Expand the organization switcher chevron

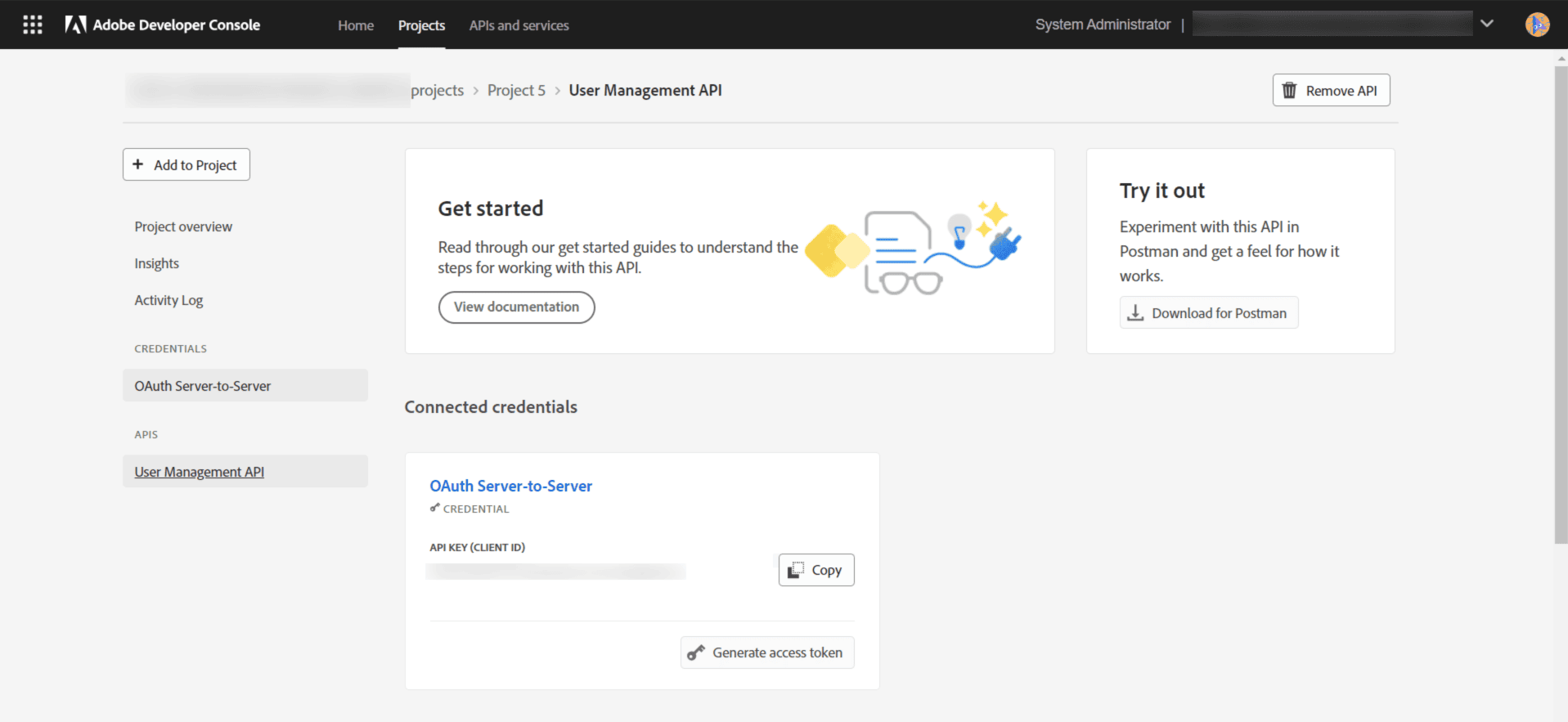tap(1487, 24)
